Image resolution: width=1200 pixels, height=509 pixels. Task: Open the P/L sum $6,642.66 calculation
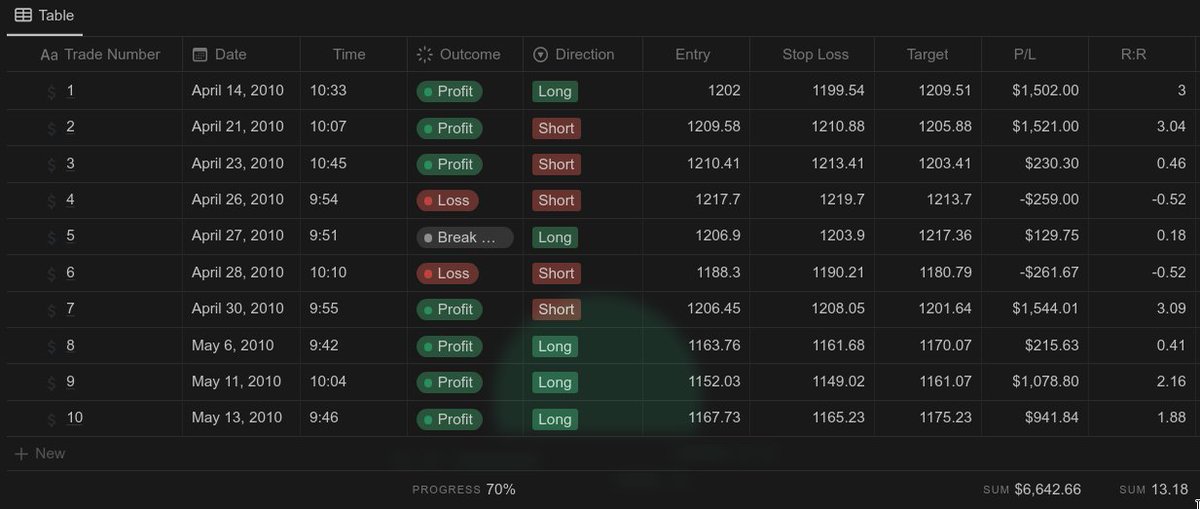[1032, 489]
